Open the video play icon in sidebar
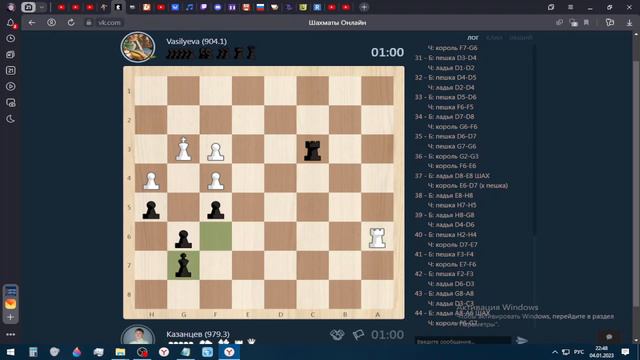 pos(11,87)
